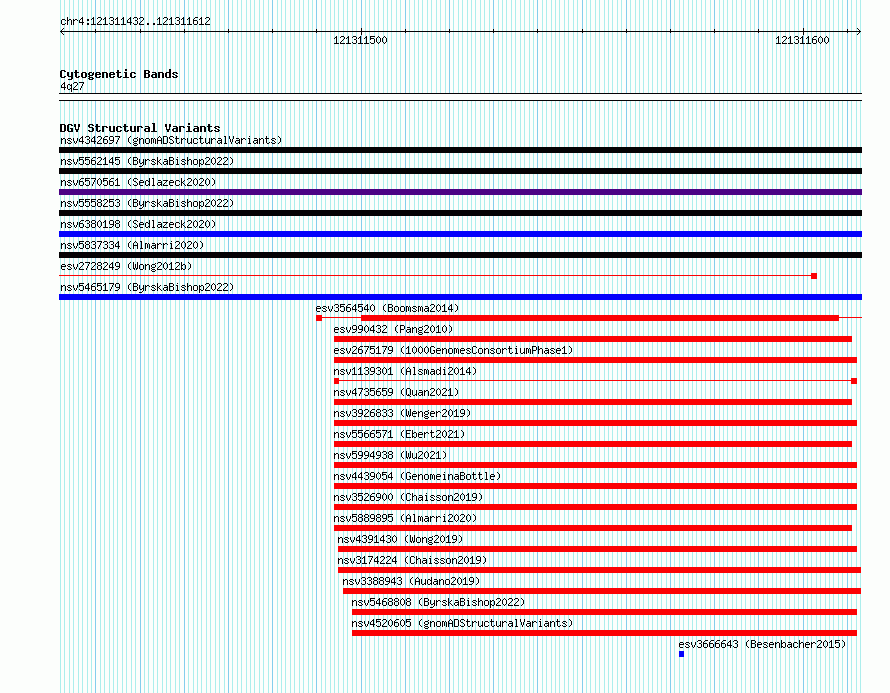Click the small blue block of esv3666643
The height and width of the screenshot is (693, 890).
coord(682,654)
